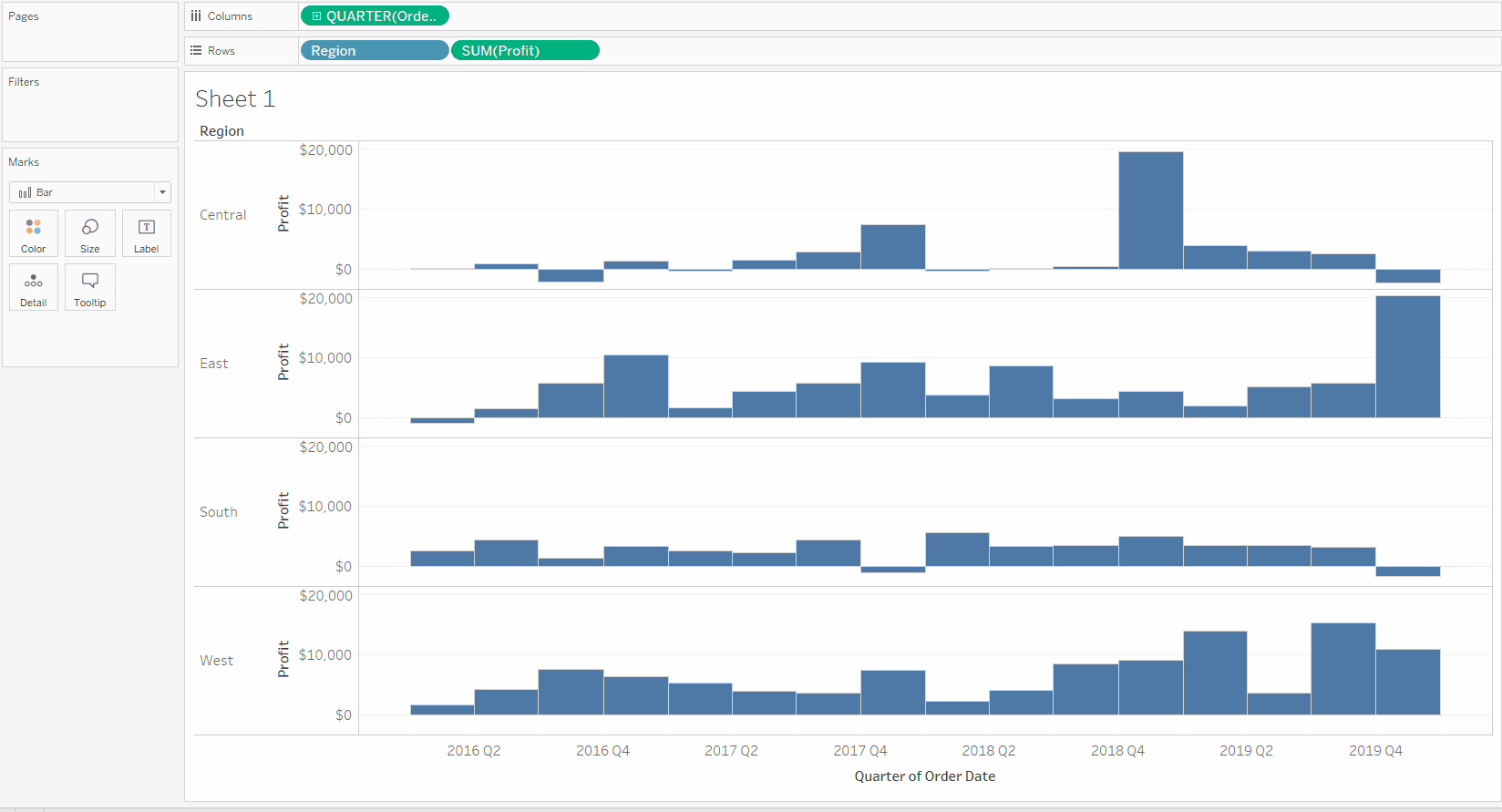The image size is (1502, 812).
Task: Click the 2016 Q4 axis label
Action: point(603,751)
